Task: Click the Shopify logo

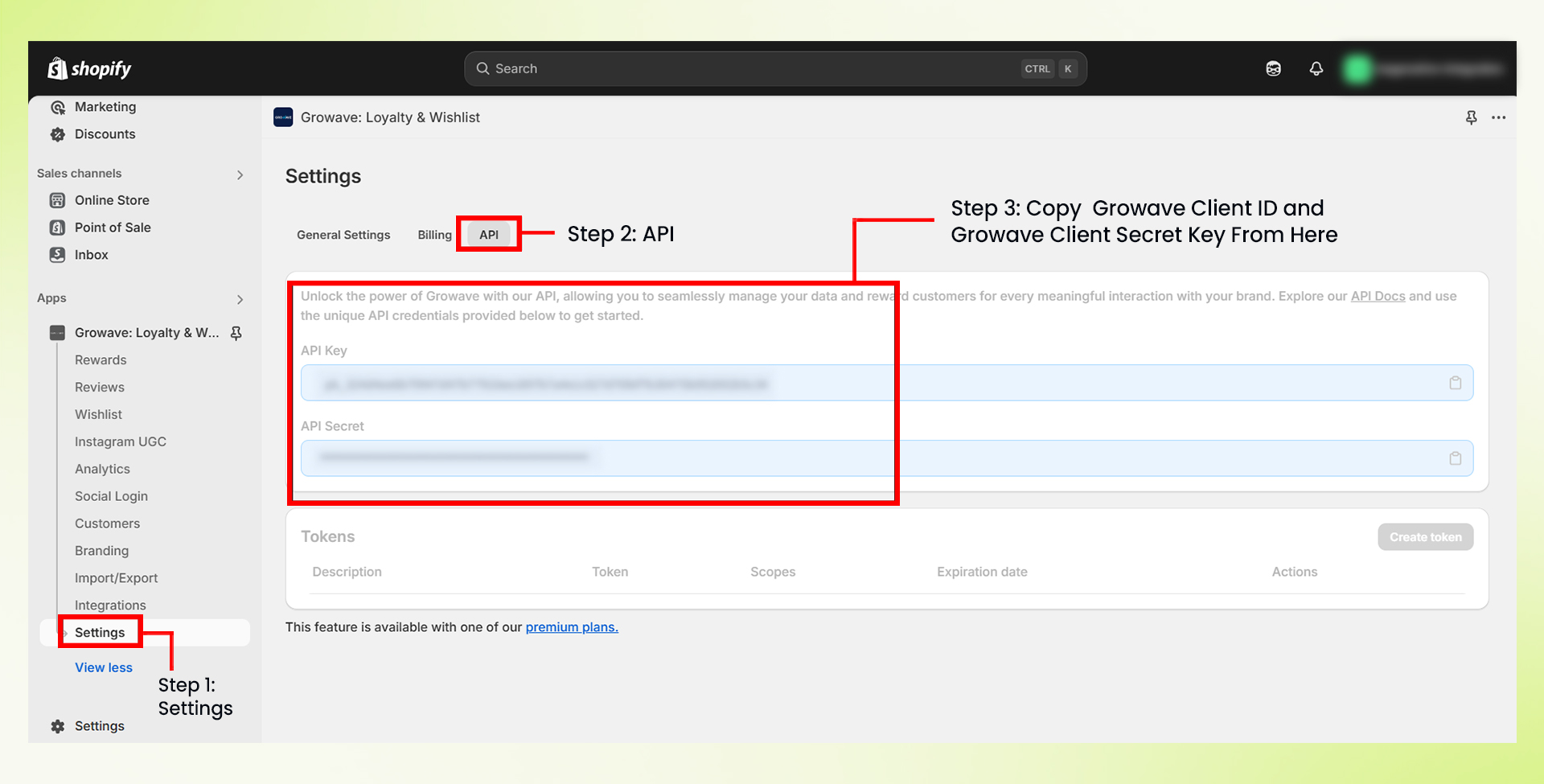Action: click(x=88, y=68)
